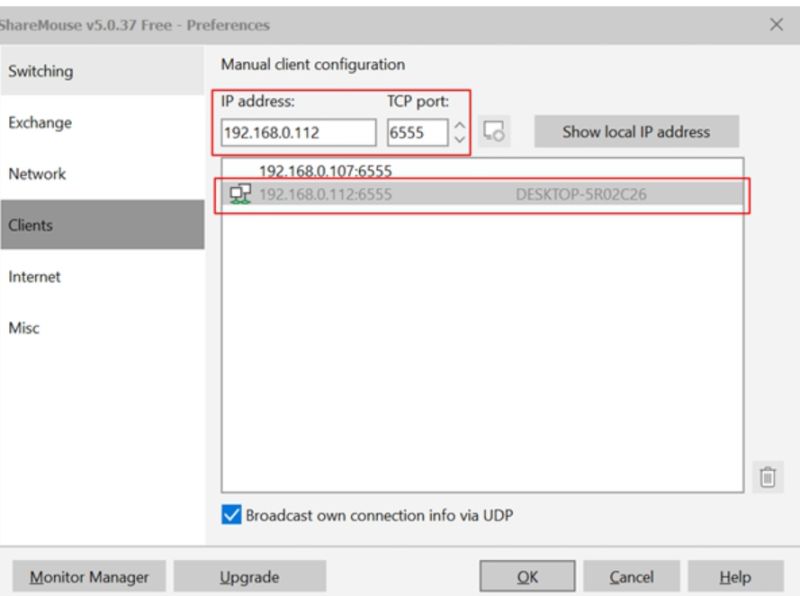Toggle Broadcast own connection info via UDP
This screenshot has height=596, width=800.
point(231,515)
